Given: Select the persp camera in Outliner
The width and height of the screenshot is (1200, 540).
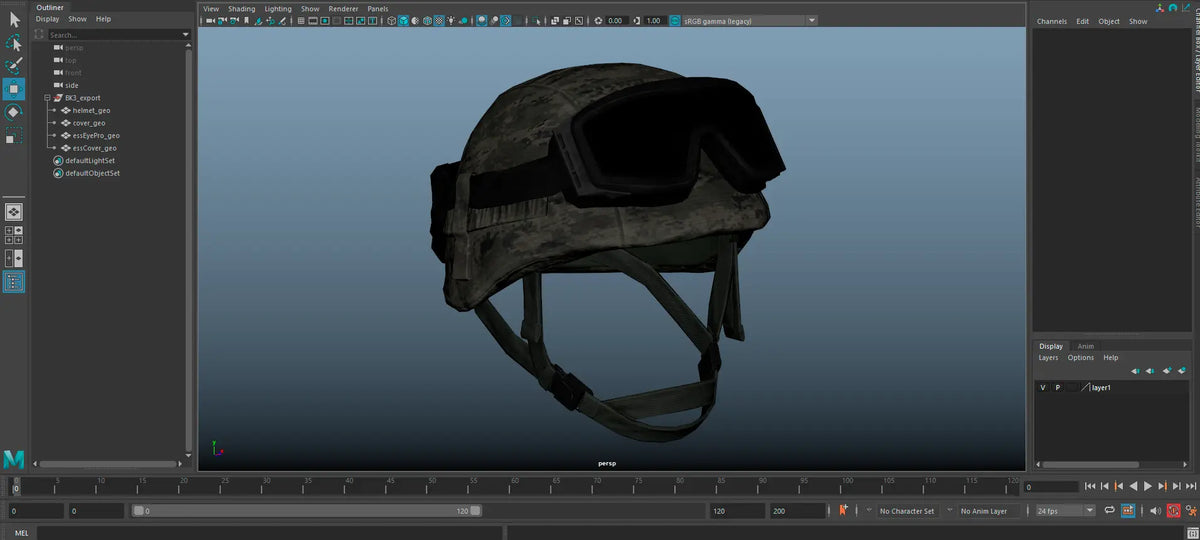Looking at the screenshot, I should pos(74,48).
